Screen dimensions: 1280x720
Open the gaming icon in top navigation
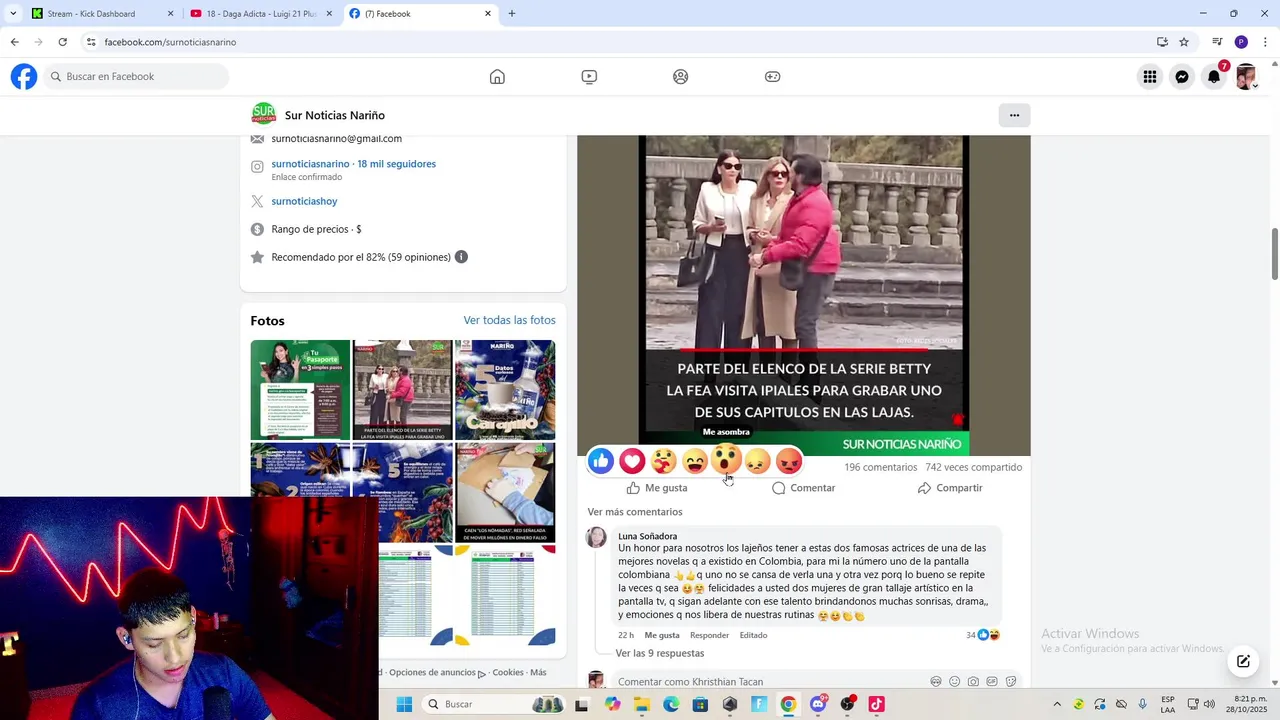point(773,77)
